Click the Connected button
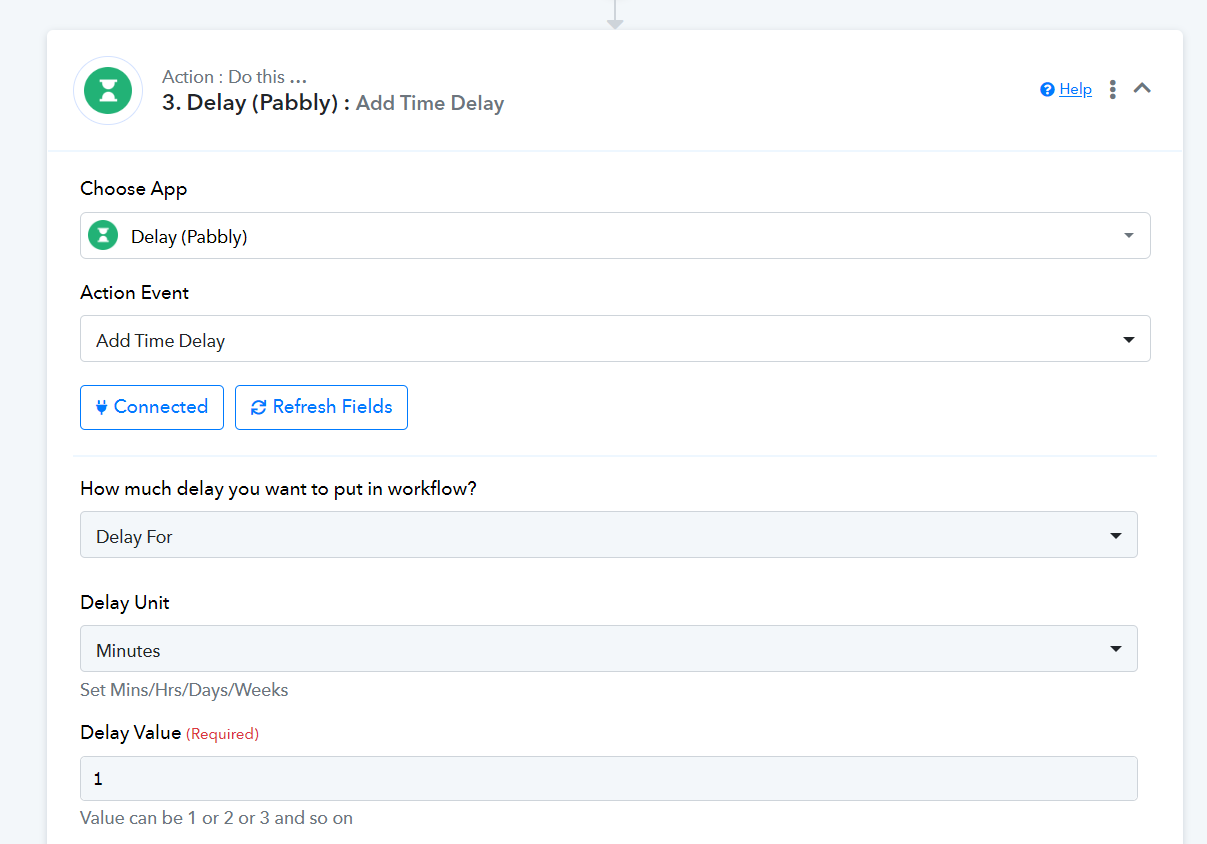The width and height of the screenshot is (1207, 844). (x=152, y=407)
